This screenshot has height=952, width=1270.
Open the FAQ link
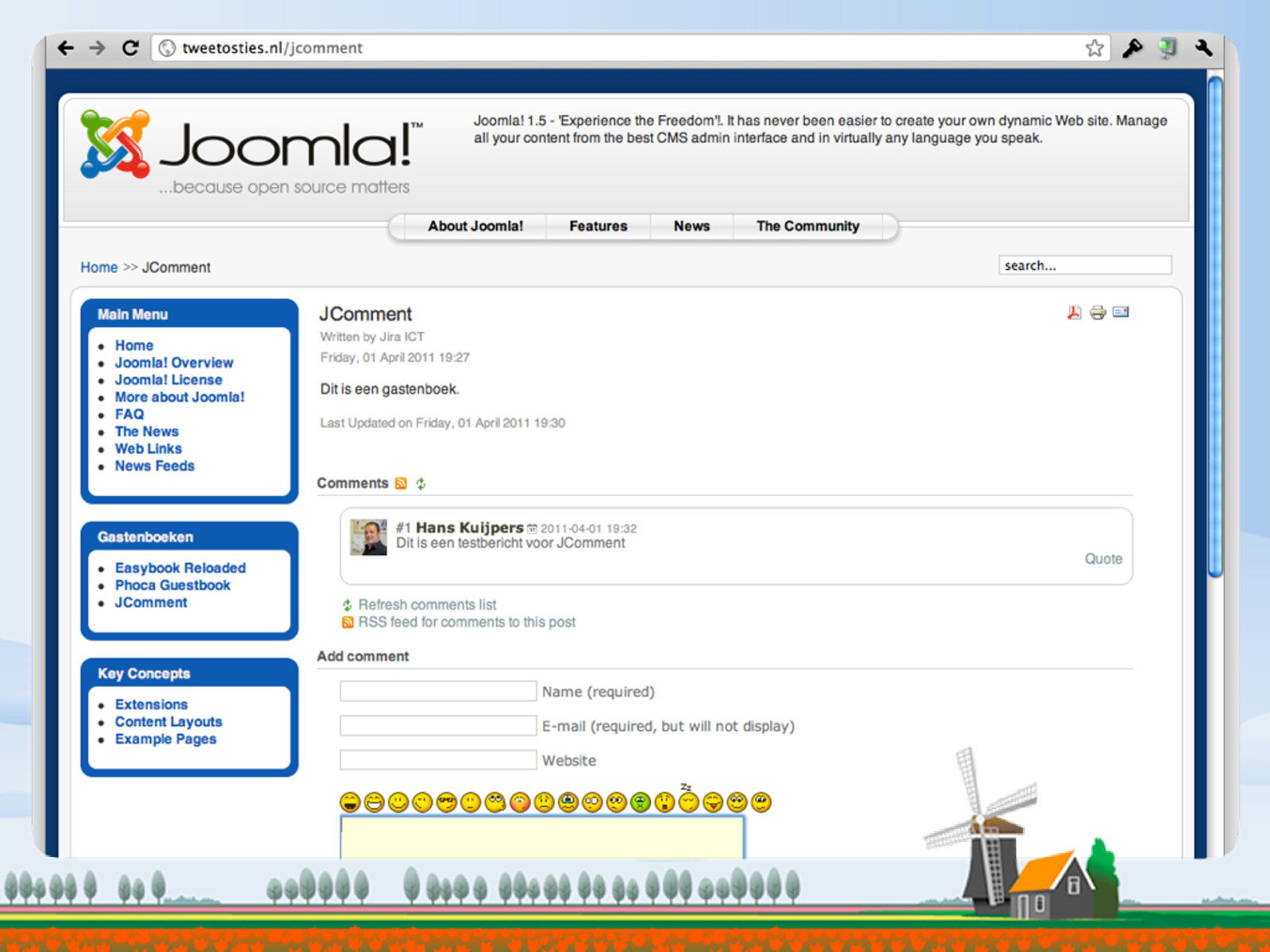[129, 414]
